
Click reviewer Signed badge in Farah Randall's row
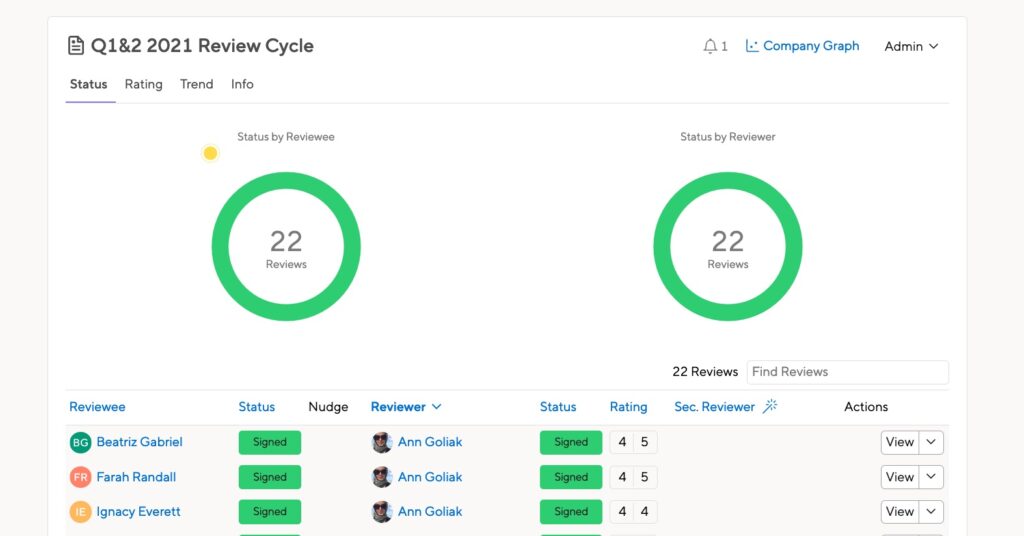(x=571, y=477)
